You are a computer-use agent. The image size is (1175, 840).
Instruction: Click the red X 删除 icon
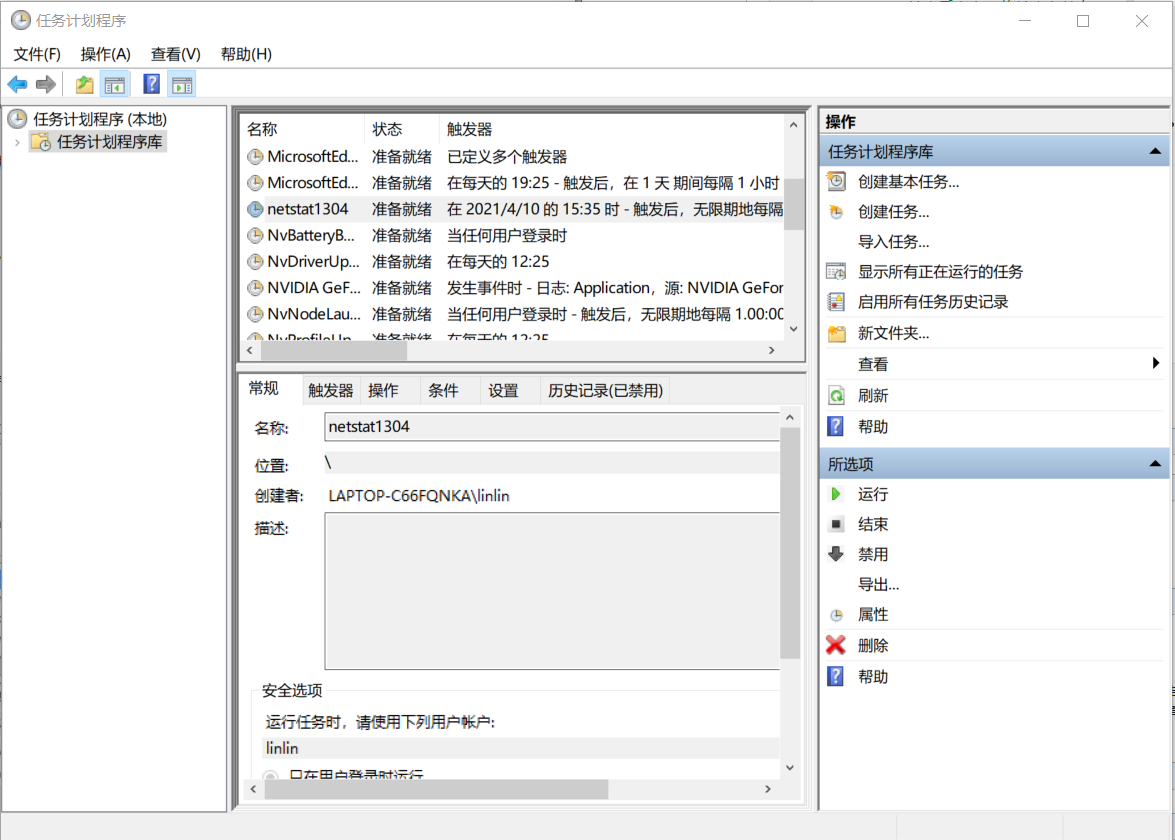(836, 645)
